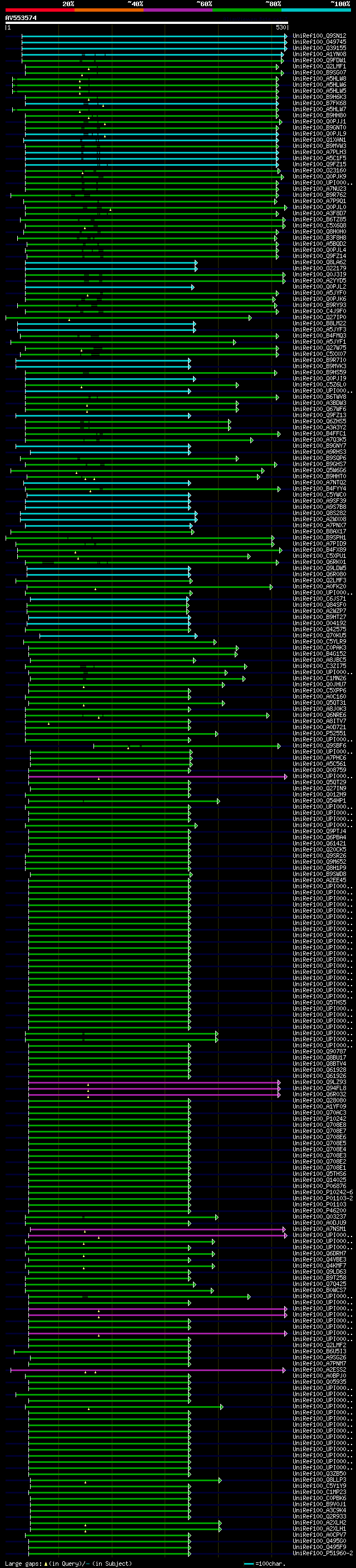The image size is (356, 1568).
Task: Click the UniRef100_A7Q3K5 label
Action: pyautogui.click(x=319, y=439)
